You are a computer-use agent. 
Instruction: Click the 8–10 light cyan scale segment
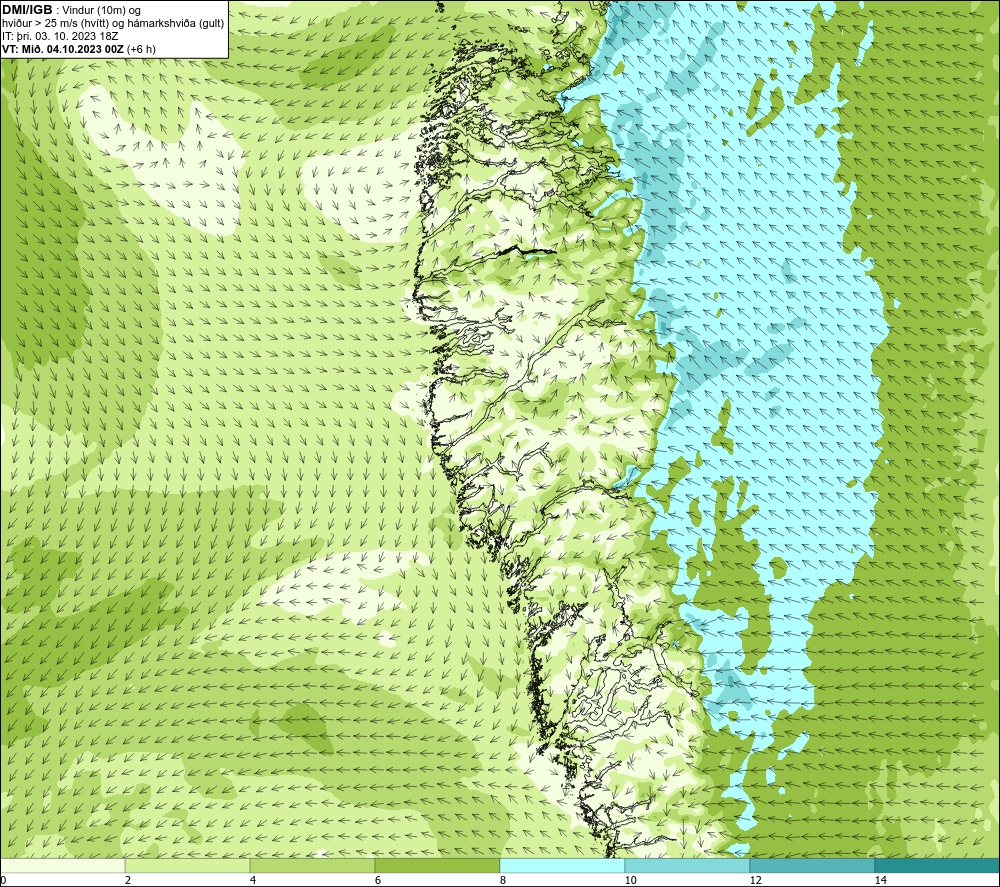click(x=562, y=865)
